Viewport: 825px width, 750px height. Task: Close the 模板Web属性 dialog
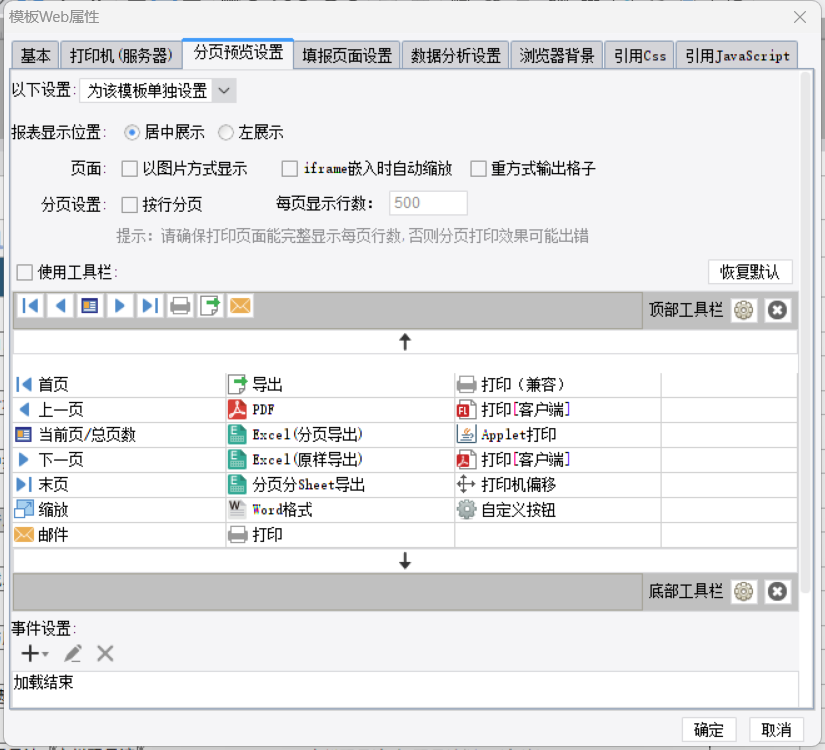pos(800,17)
